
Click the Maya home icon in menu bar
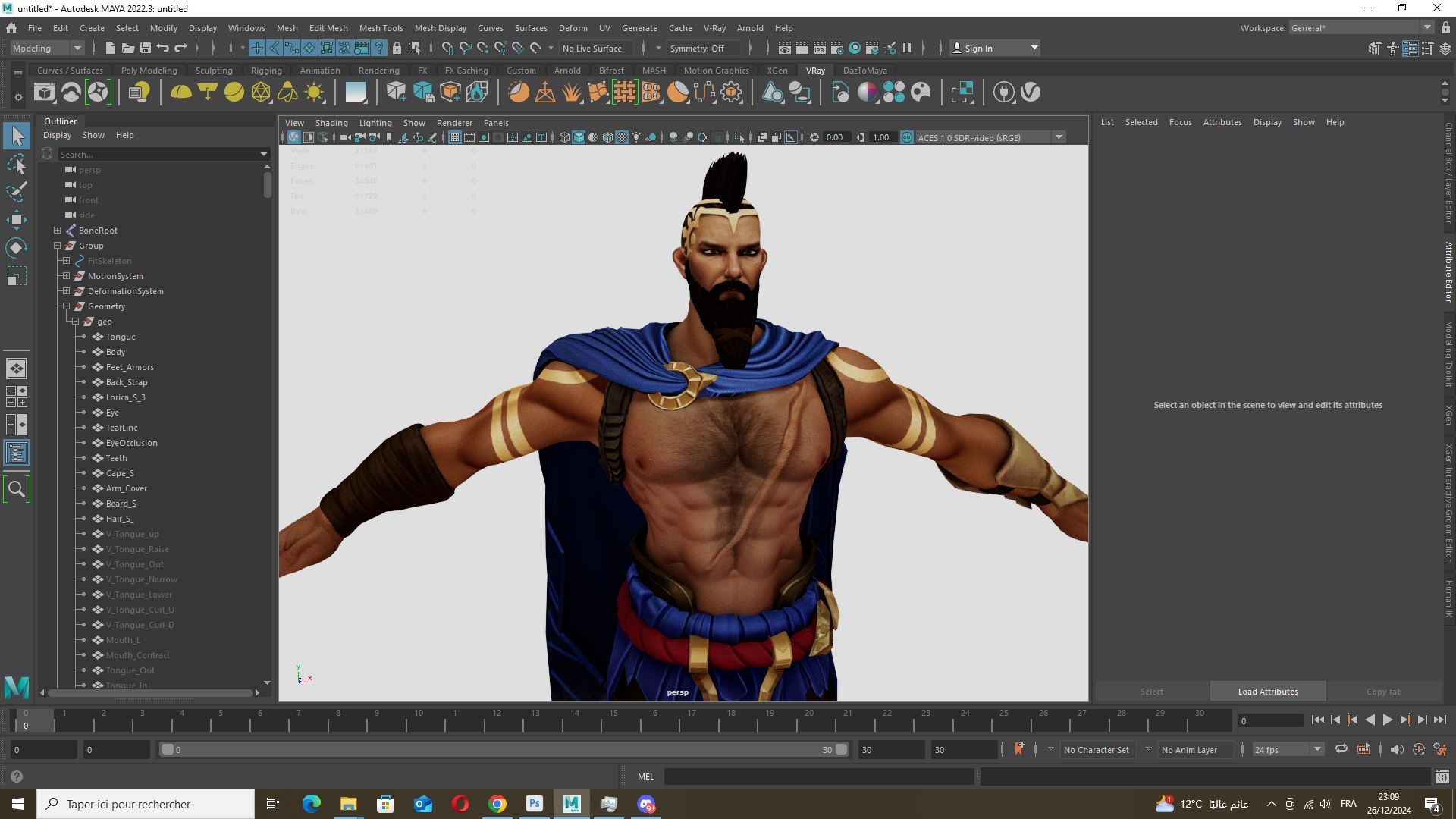[11, 28]
